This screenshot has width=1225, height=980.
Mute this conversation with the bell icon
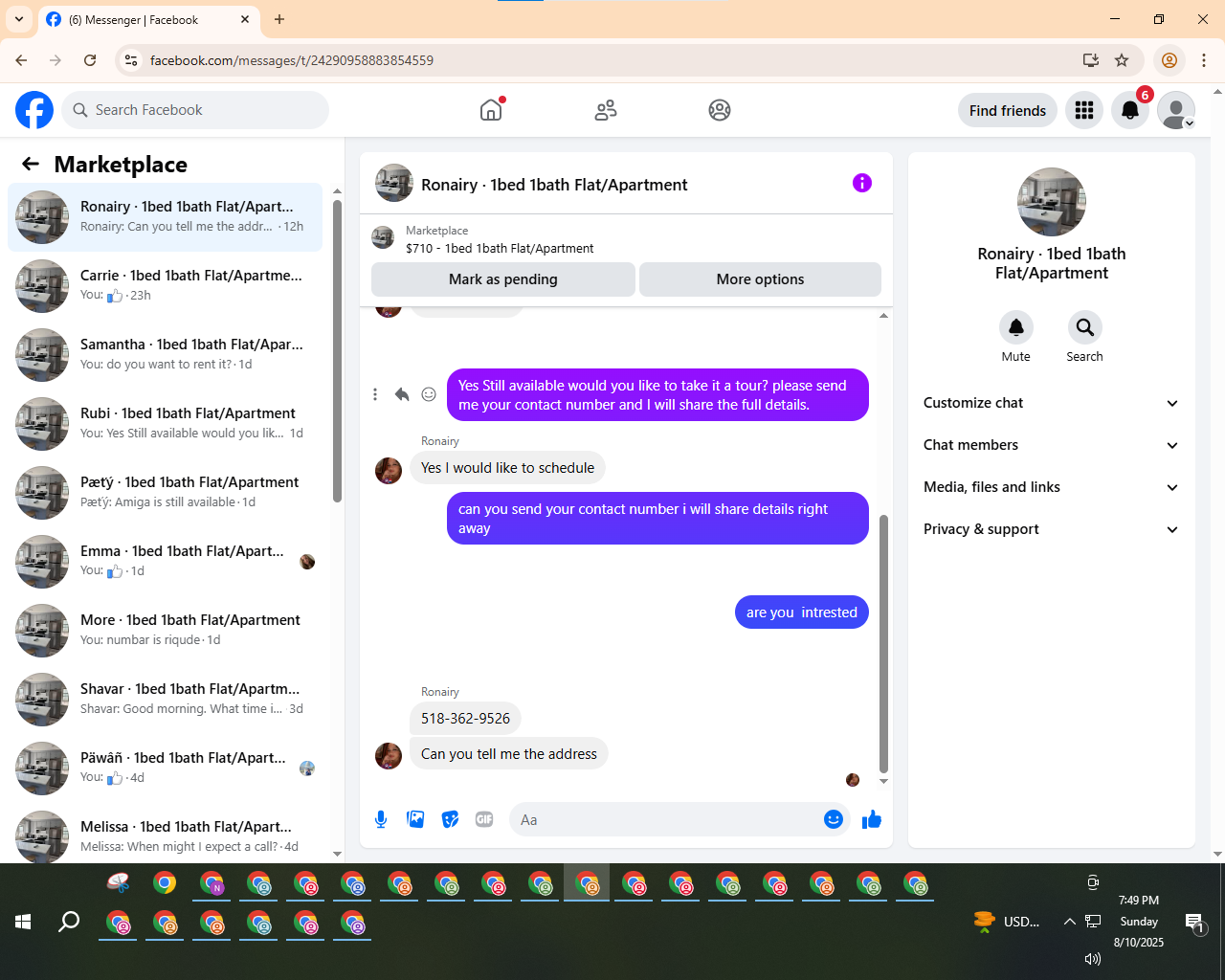[1016, 327]
